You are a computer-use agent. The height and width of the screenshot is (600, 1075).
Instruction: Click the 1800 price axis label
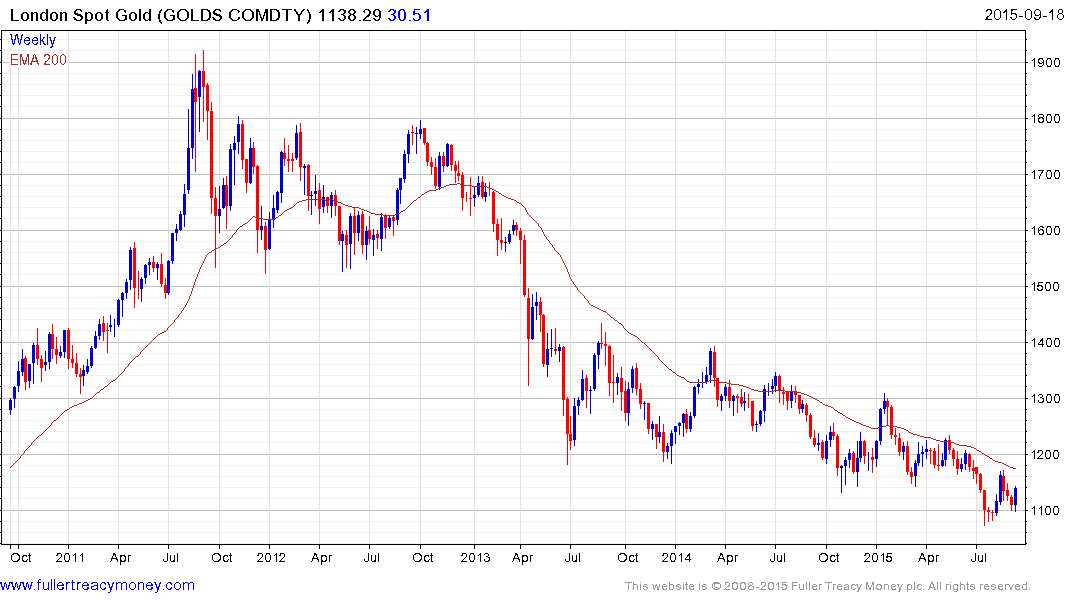pyautogui.click(x=1046, y=119)
